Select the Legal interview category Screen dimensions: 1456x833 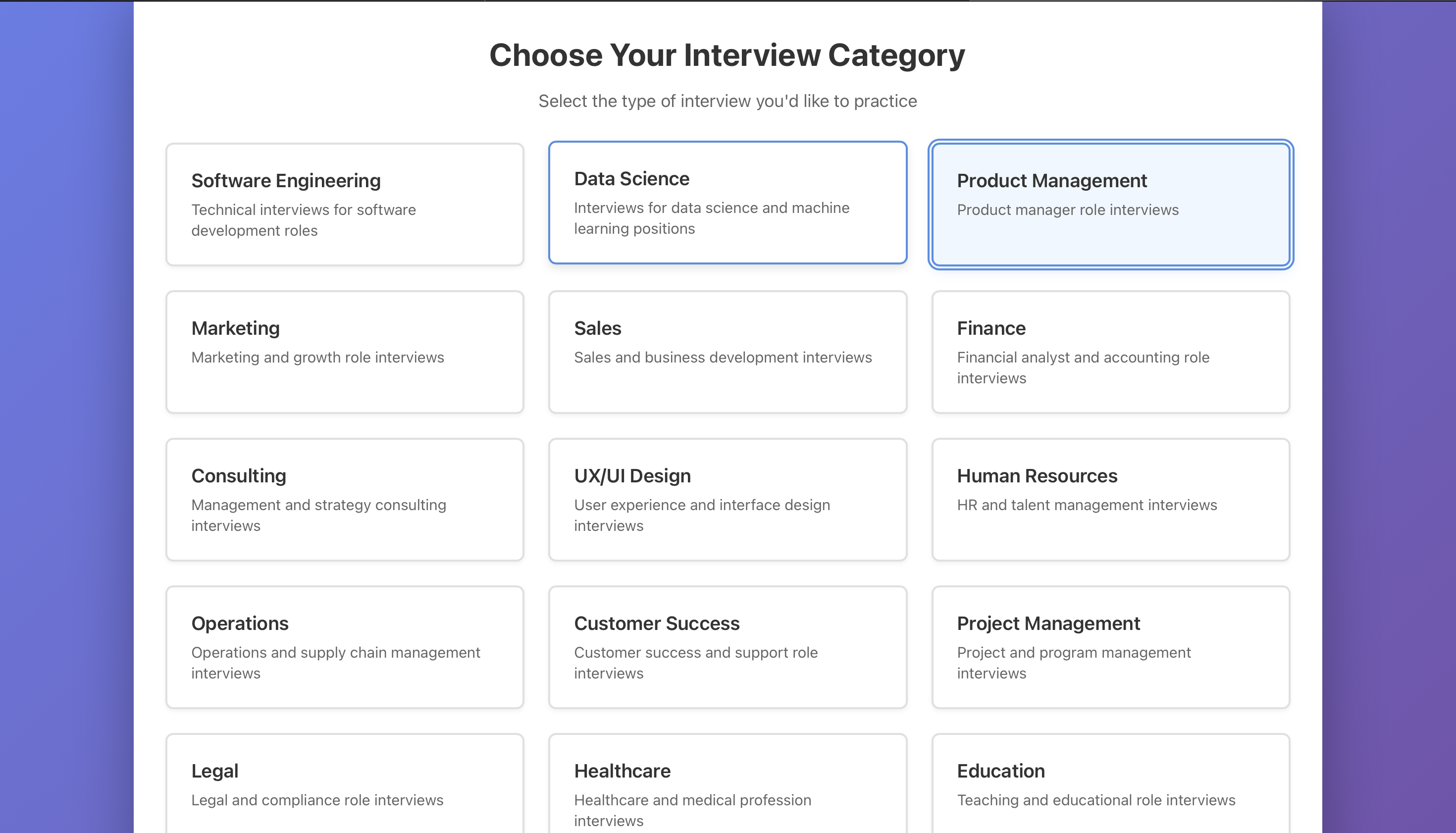tap(344, 784)
